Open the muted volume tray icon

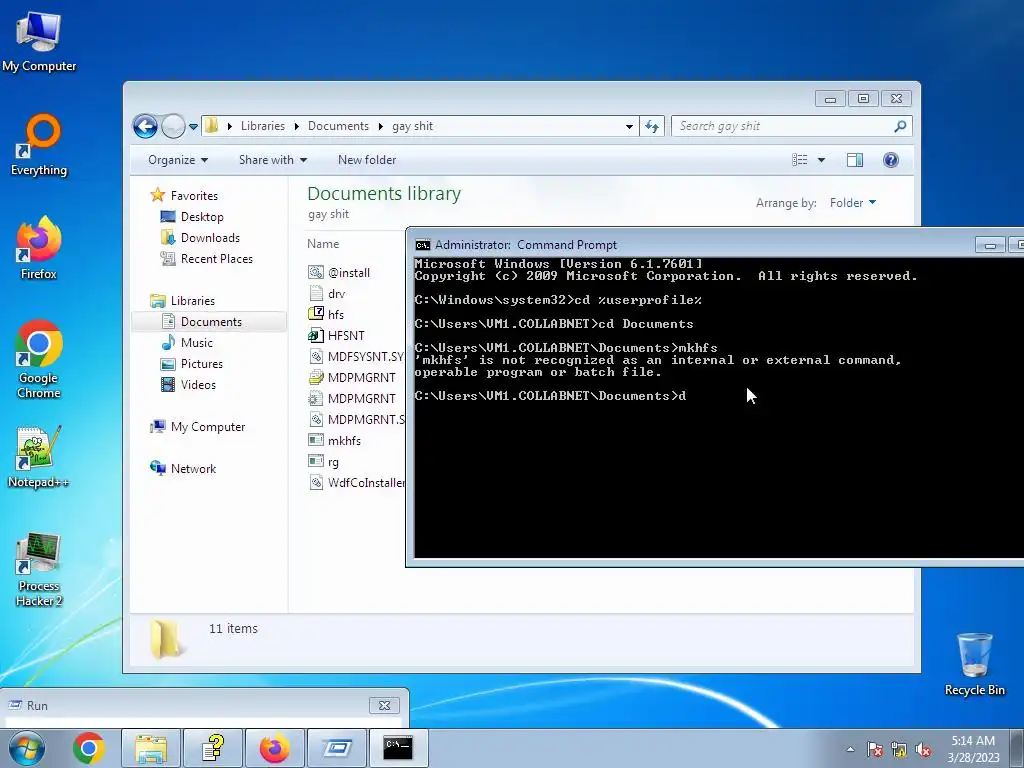(923, 749)
